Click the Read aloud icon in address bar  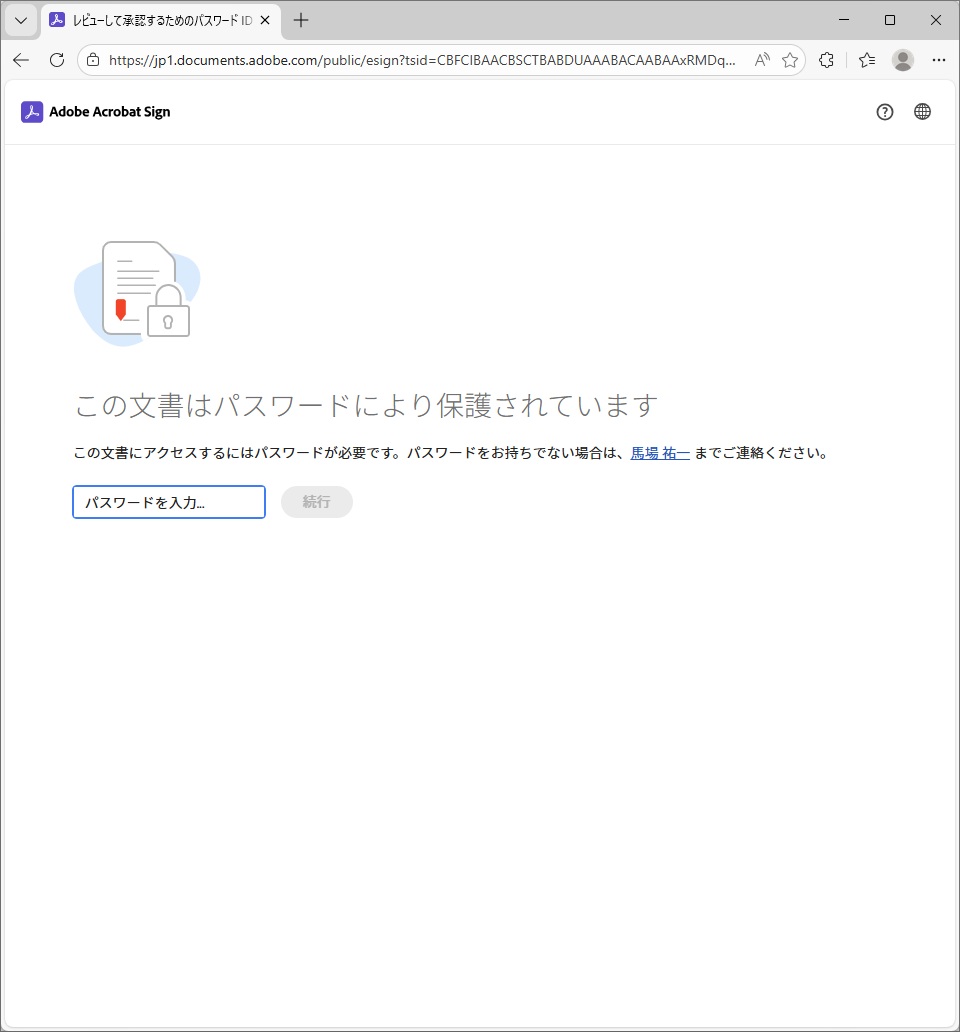pos(762,60)
